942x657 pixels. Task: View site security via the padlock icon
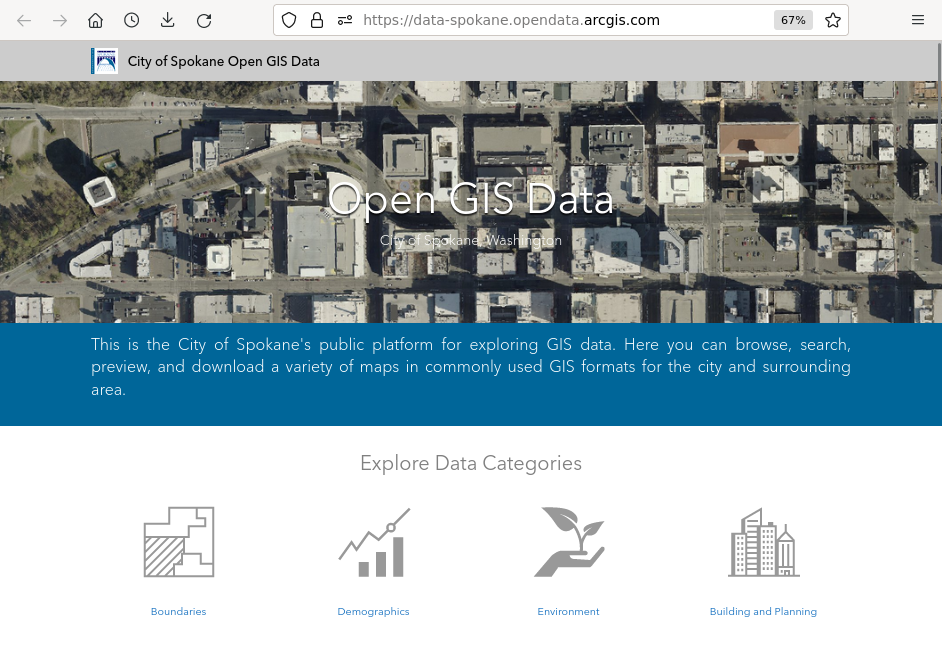[x=317, y=20]
